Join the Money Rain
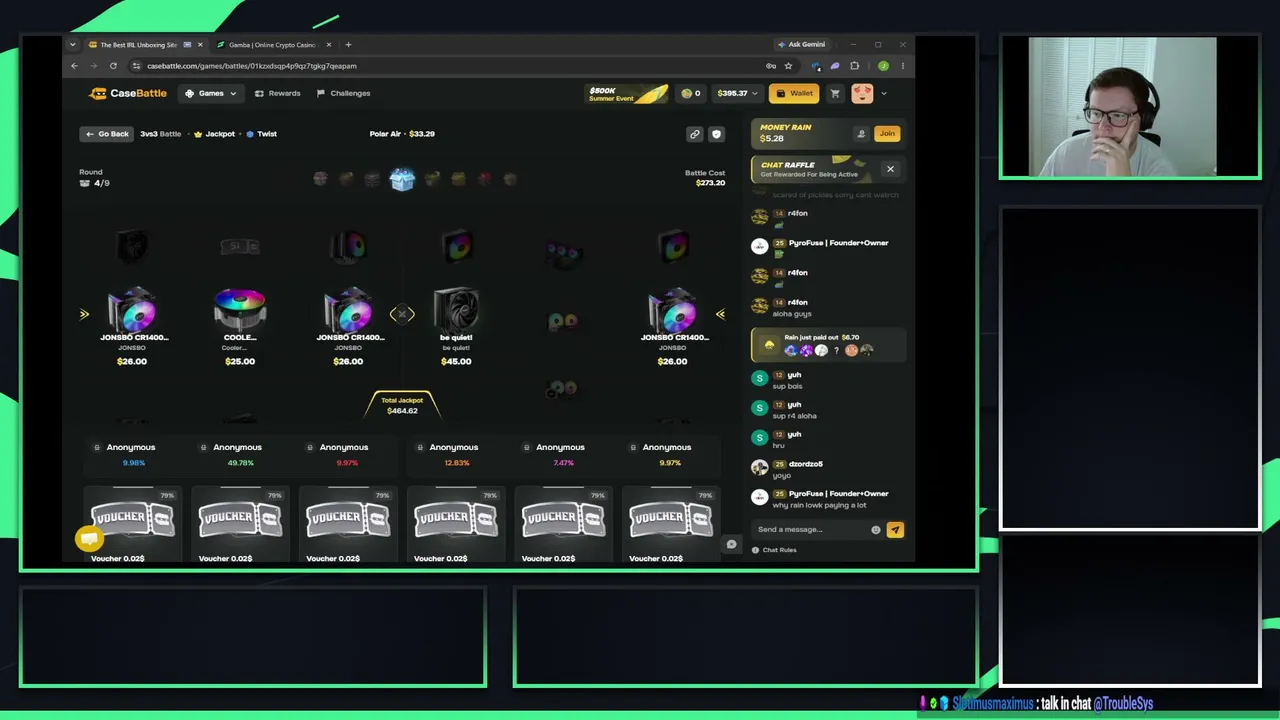Image resolution: width=1280 pixels, height=720 pixels. tap(887, 133)
